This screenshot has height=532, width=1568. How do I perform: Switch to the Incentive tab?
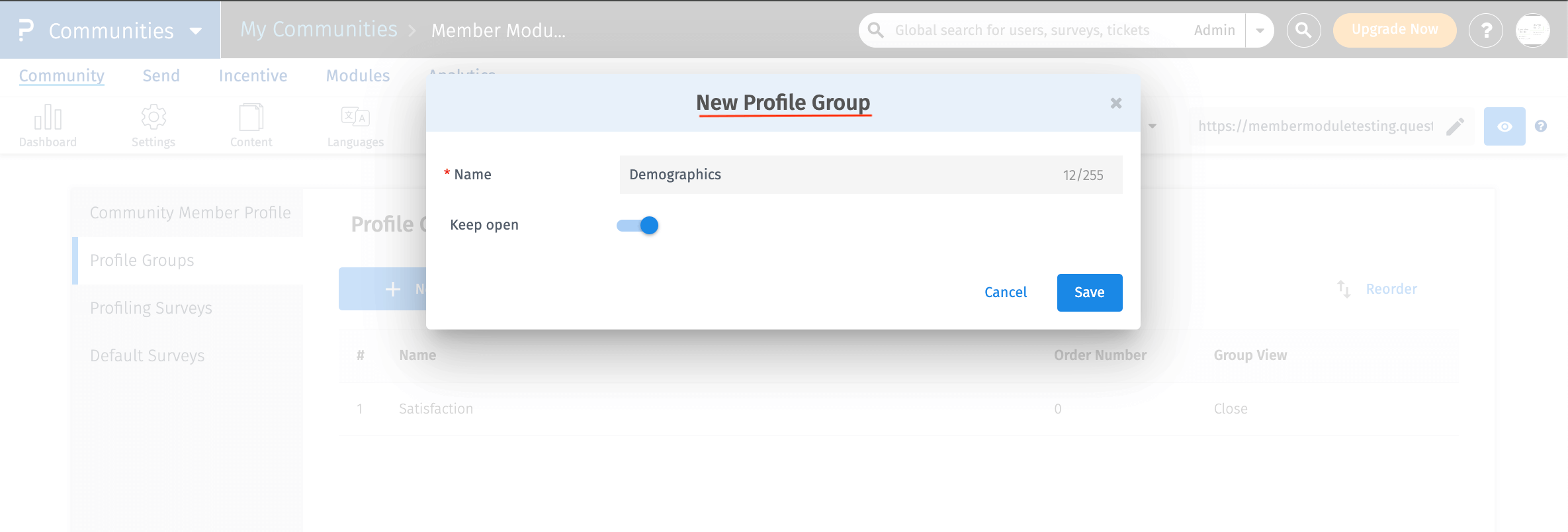click(x=252, y=75)
